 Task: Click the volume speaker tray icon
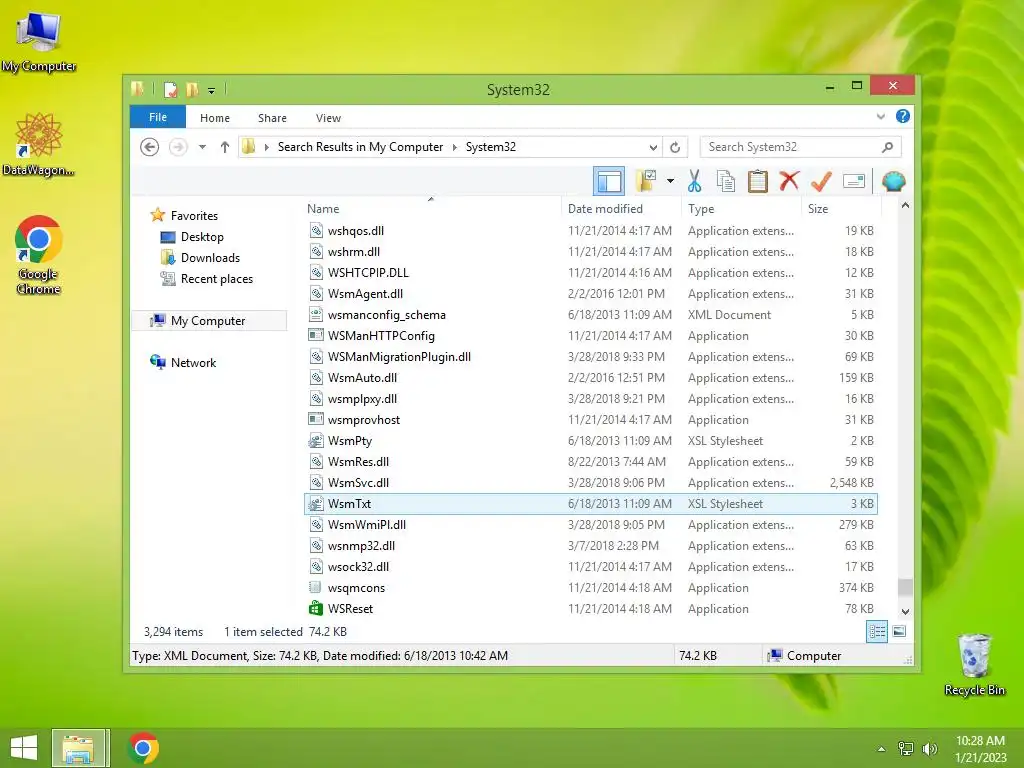pos(929,749)
